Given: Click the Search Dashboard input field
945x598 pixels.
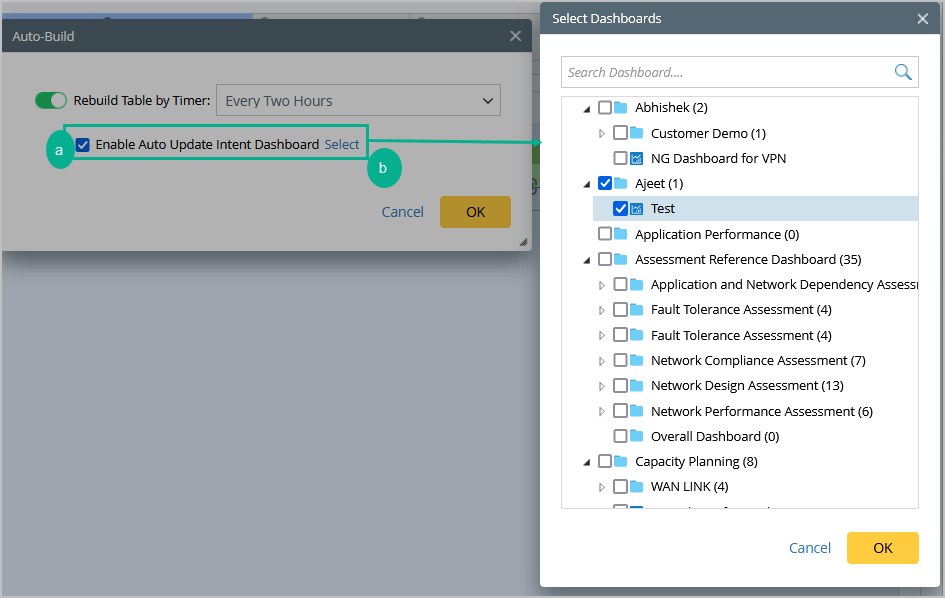Looking at the screenshot, I should click(727, 72).
